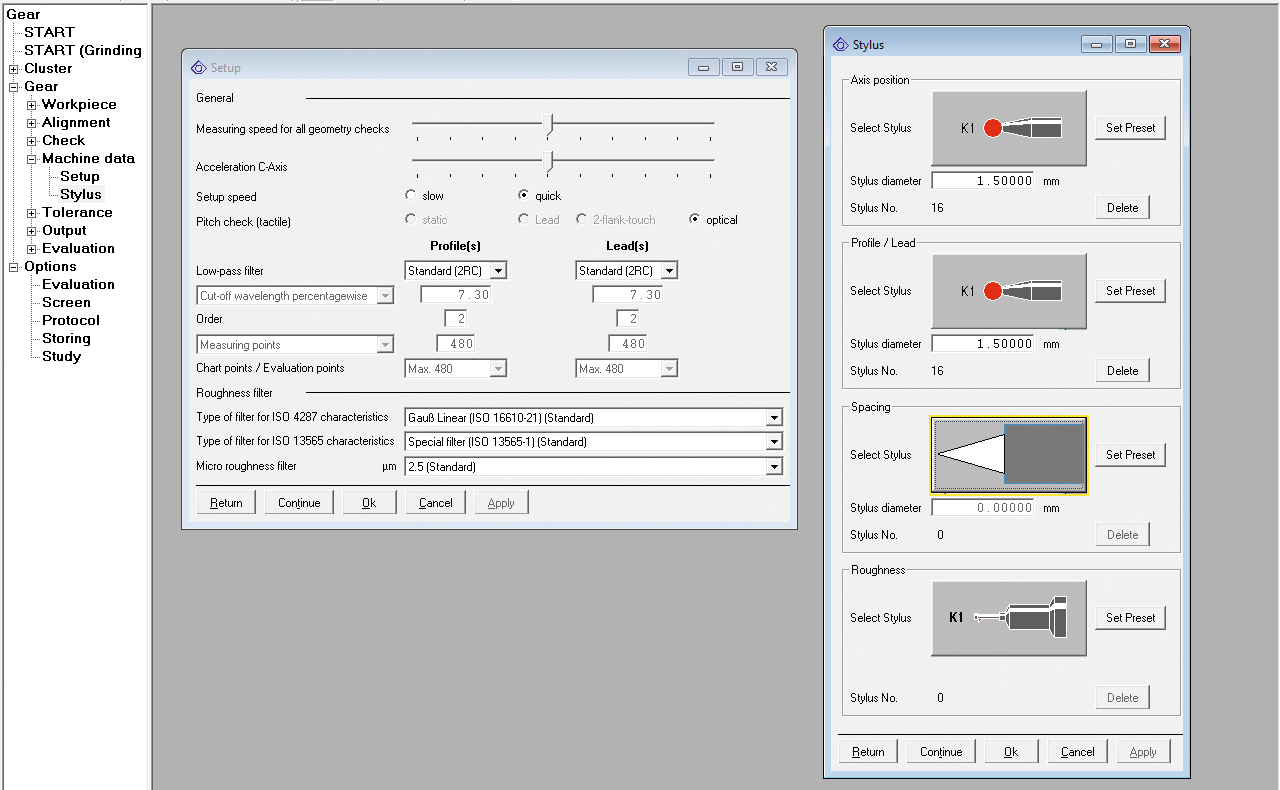Open ISO 4287 filter type dropdown
Viewport: 1280px width, 790px height.
tap(774, 418)
